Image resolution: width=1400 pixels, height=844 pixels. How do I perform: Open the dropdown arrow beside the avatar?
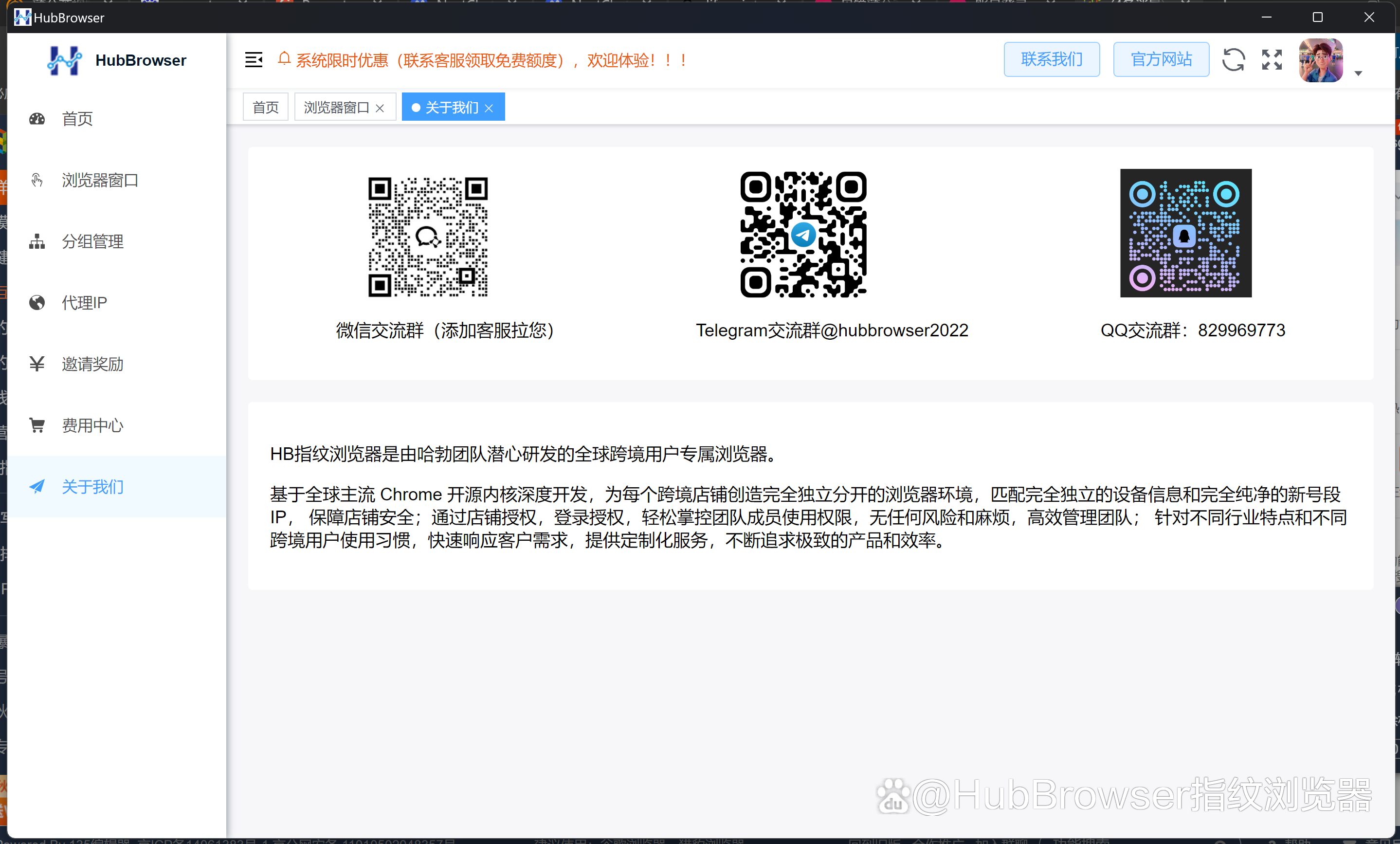pyautogui.click(x=1359, y=73)
